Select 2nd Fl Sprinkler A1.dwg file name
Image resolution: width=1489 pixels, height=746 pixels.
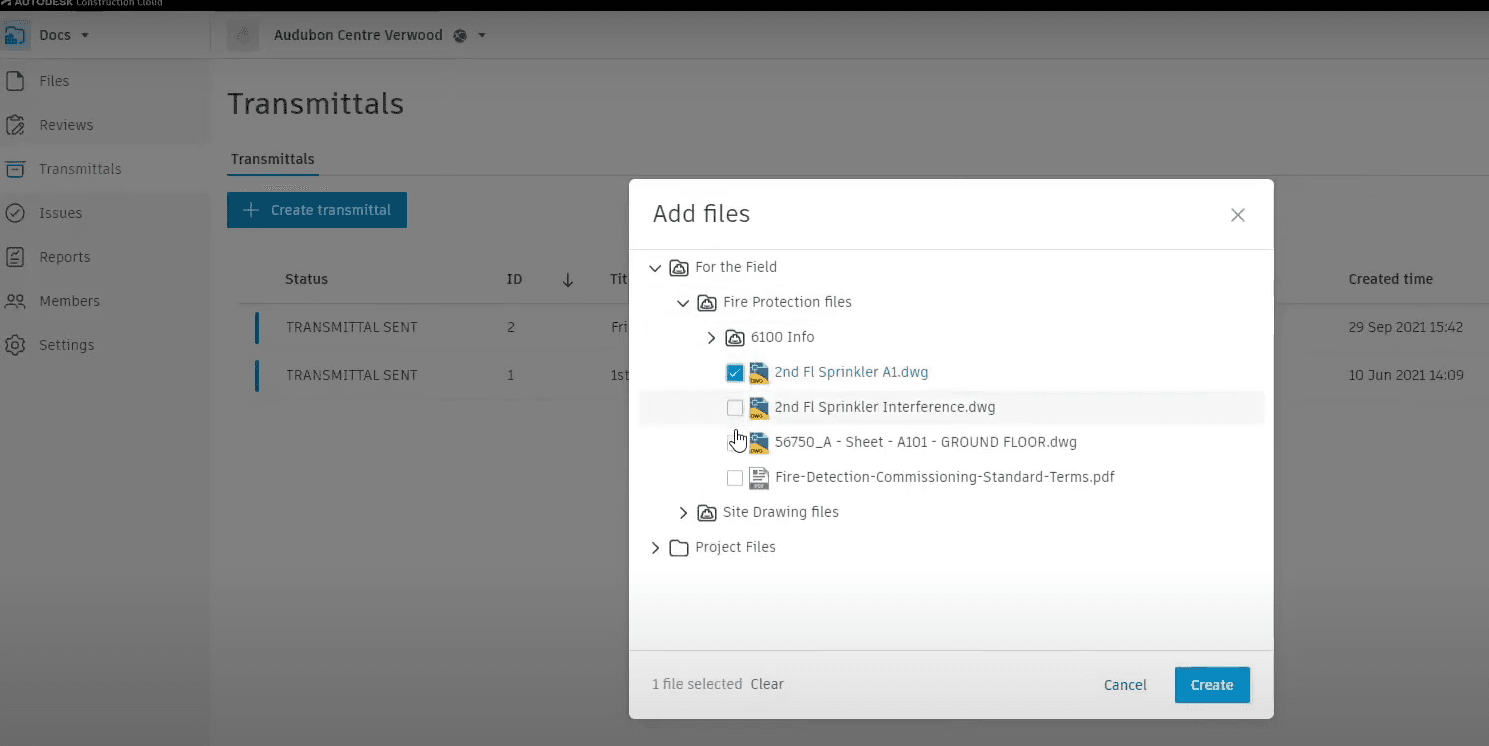point(851,372)
